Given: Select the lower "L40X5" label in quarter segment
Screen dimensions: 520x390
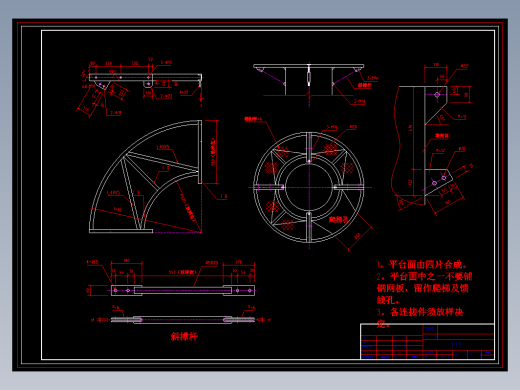Looking at the screenshot, I should coord(113,193).
